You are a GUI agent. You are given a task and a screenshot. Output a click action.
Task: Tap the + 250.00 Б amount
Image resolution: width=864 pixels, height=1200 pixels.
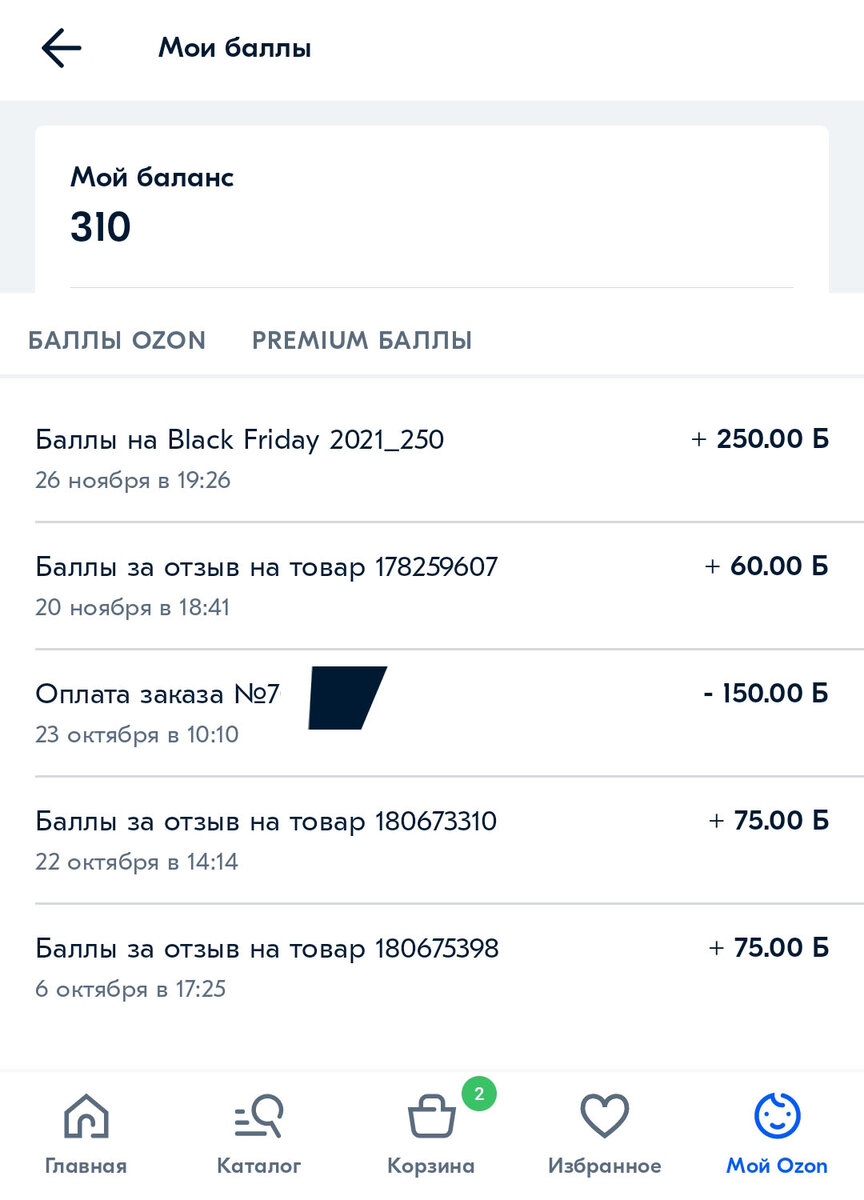coord(760,439)
